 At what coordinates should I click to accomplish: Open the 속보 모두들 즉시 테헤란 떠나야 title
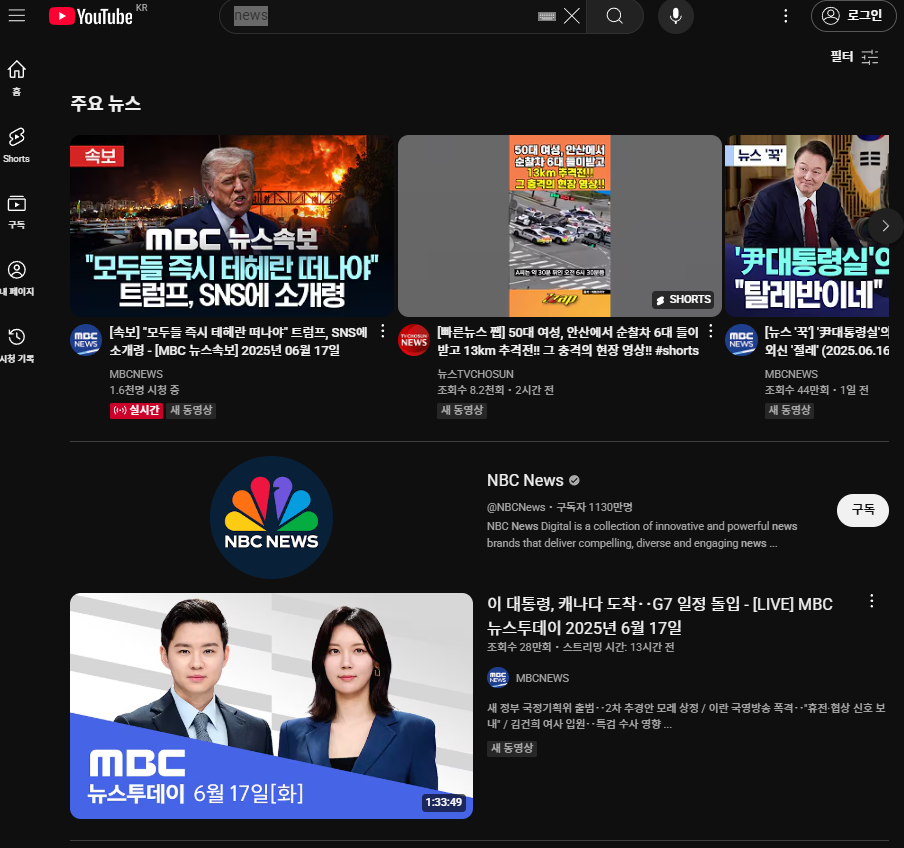pyautogui.click(x=239, y=341)
